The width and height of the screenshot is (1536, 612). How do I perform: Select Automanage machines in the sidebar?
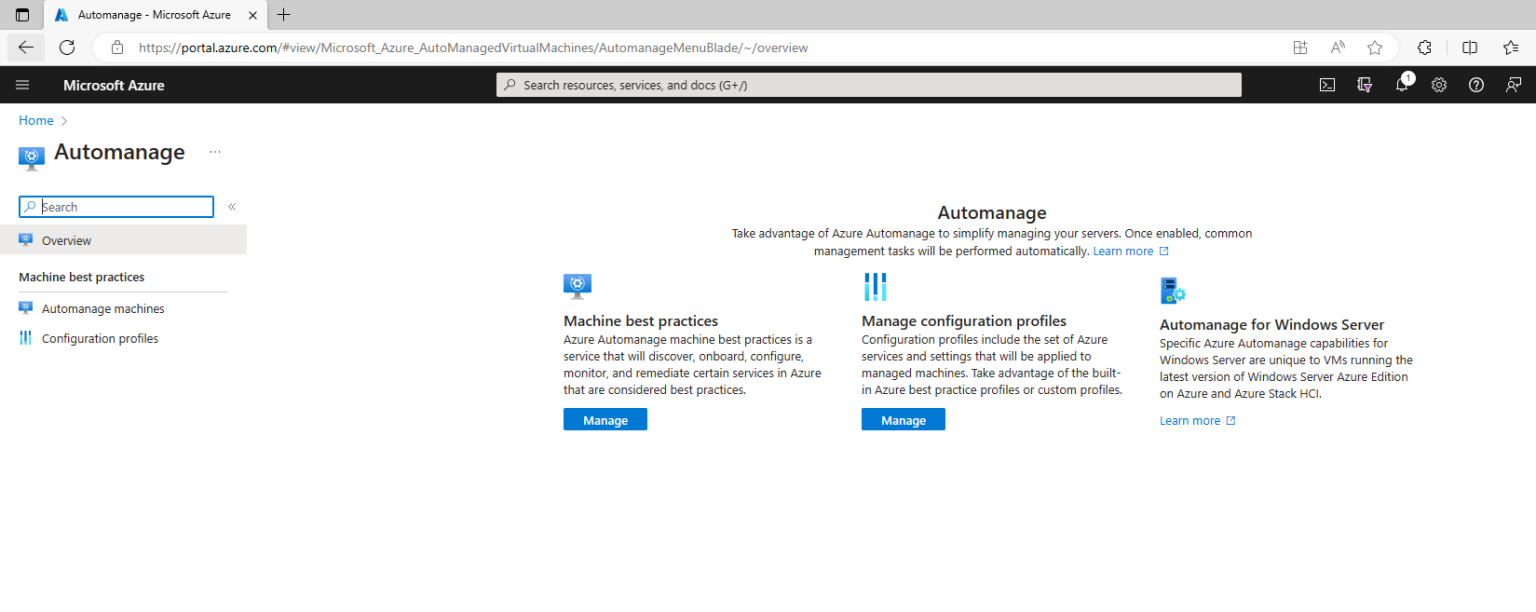click(x=103, y=308)
